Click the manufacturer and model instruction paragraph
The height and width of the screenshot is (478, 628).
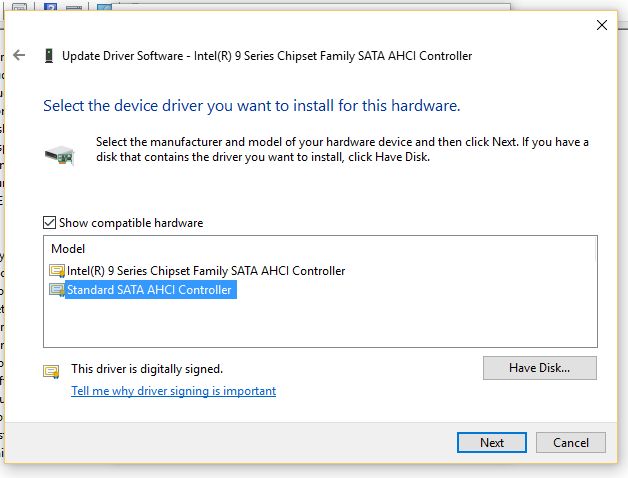(342, 149)
